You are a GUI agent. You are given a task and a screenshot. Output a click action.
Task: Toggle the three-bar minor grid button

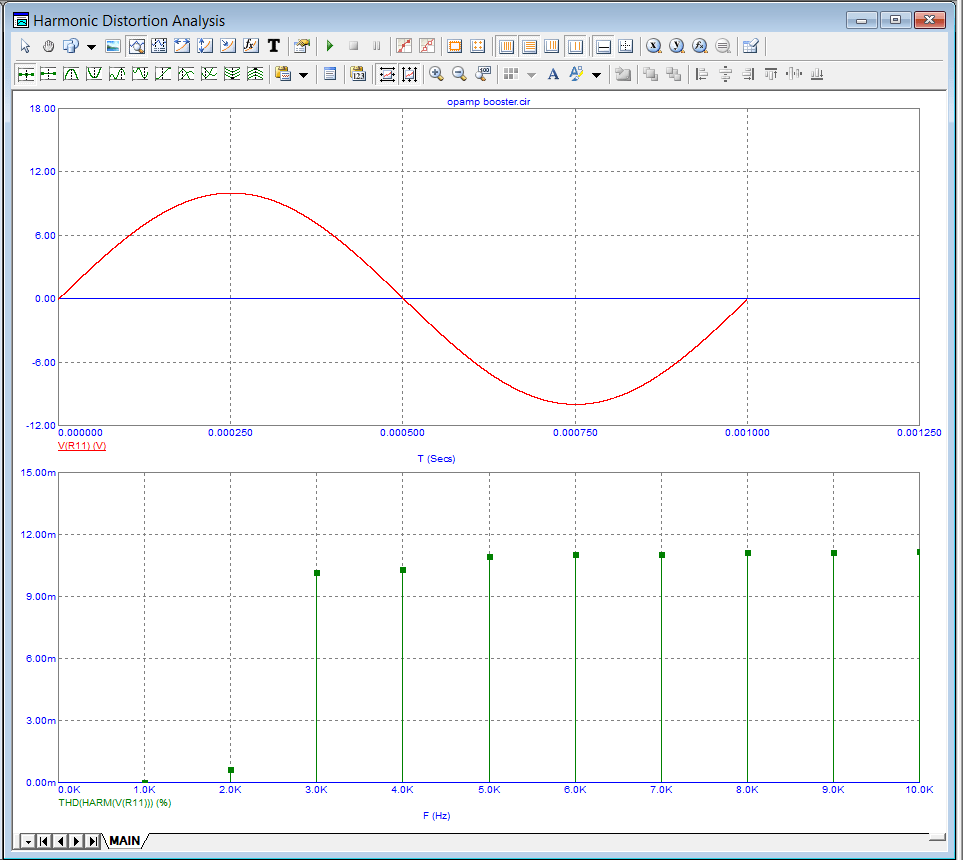click(552, 46)
